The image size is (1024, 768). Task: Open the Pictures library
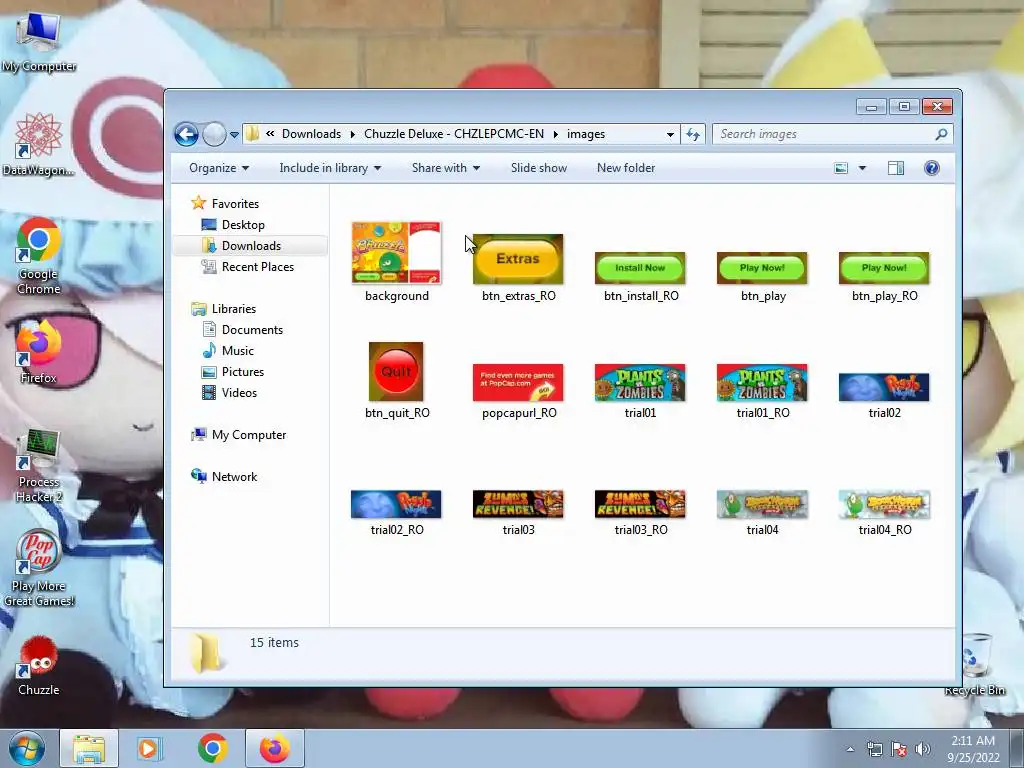tap(242, 372)
